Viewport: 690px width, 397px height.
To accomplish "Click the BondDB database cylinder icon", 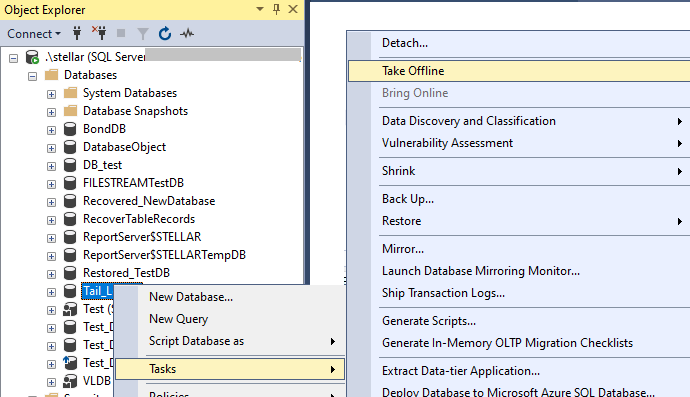I will (70, 129).
